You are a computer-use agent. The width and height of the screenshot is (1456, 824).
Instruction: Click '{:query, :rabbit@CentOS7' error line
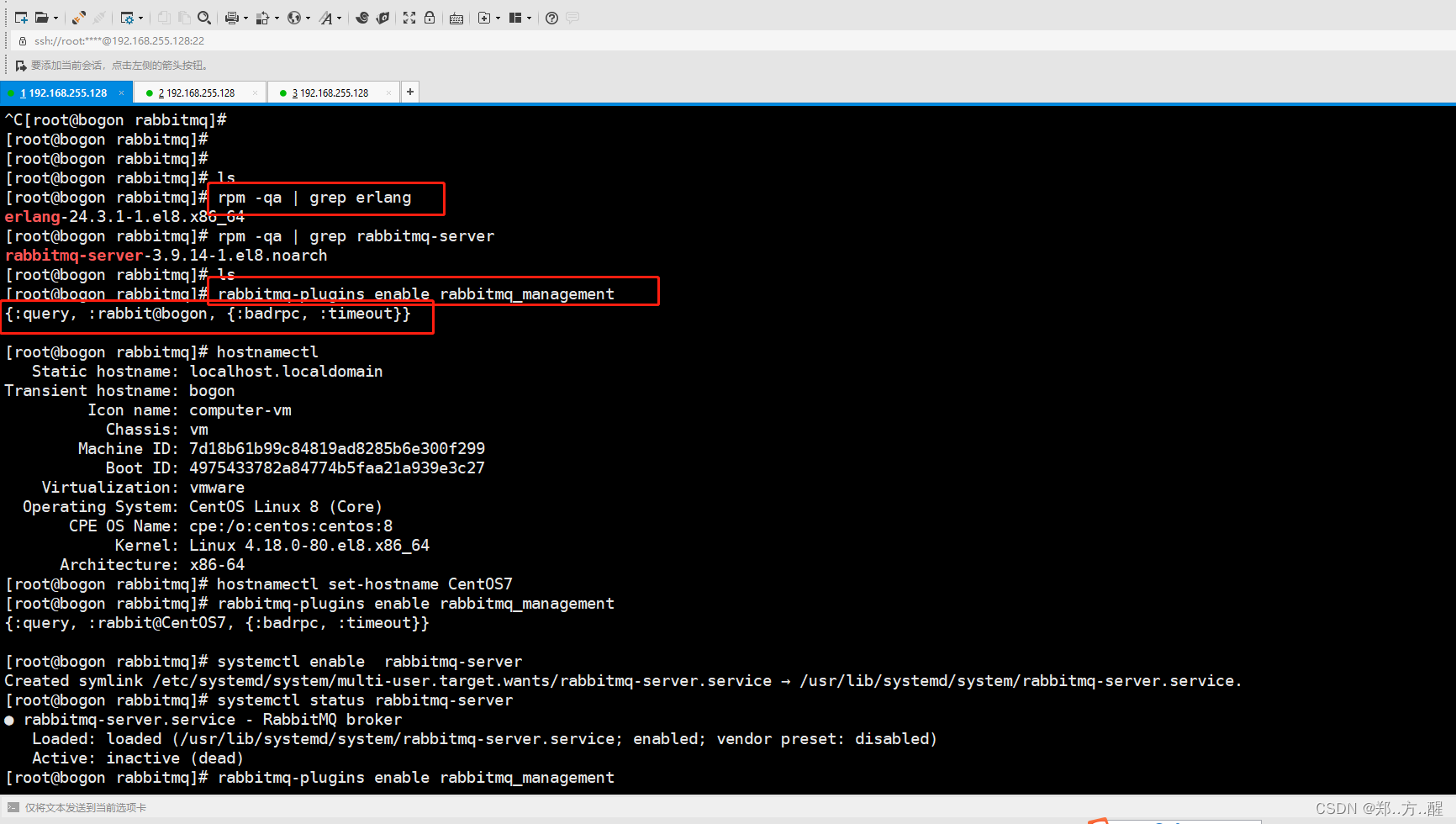[217, 623]
